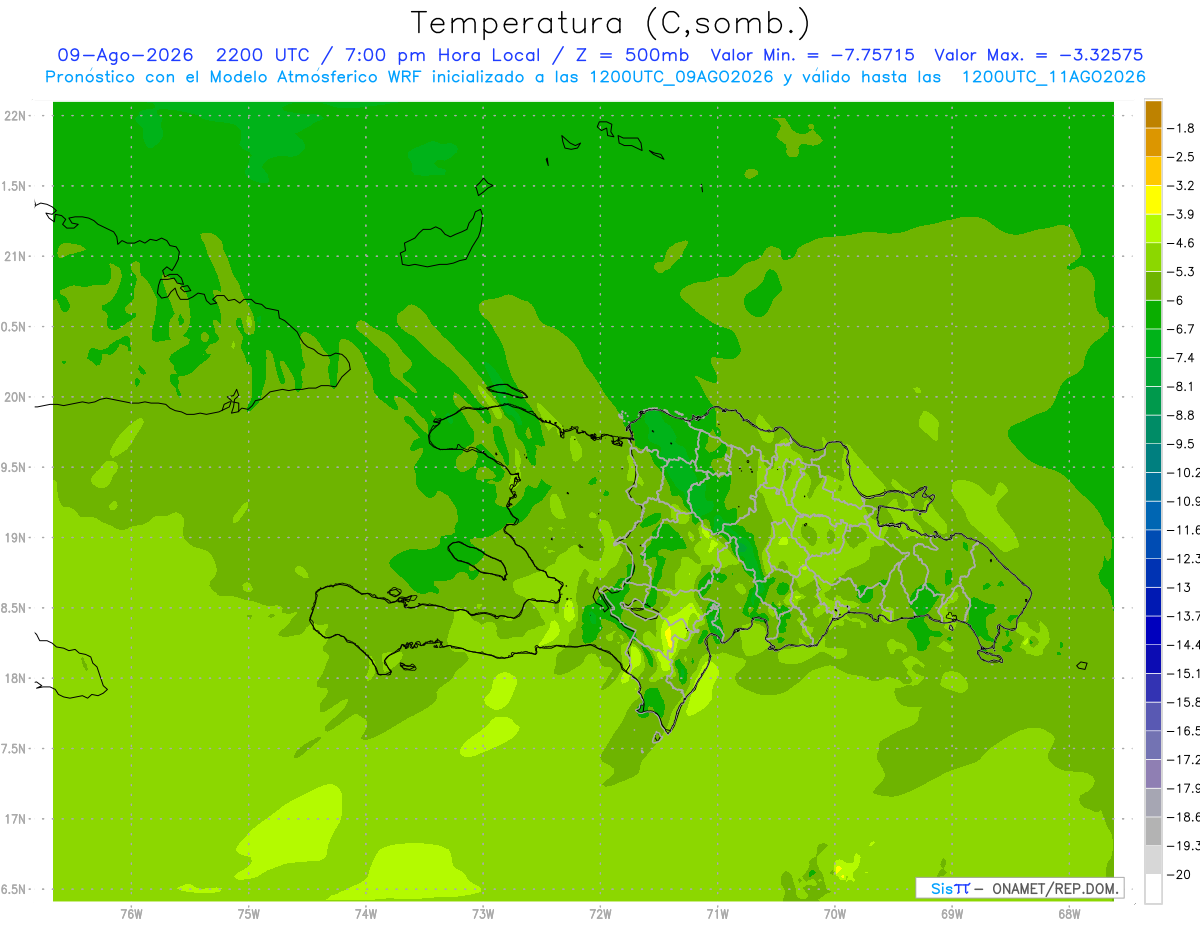Pick the yellow swatch between -3.2 and -3.9
Image resolution: width=1200 pixels, height=927 pixels.
[x=1153, y=200]
